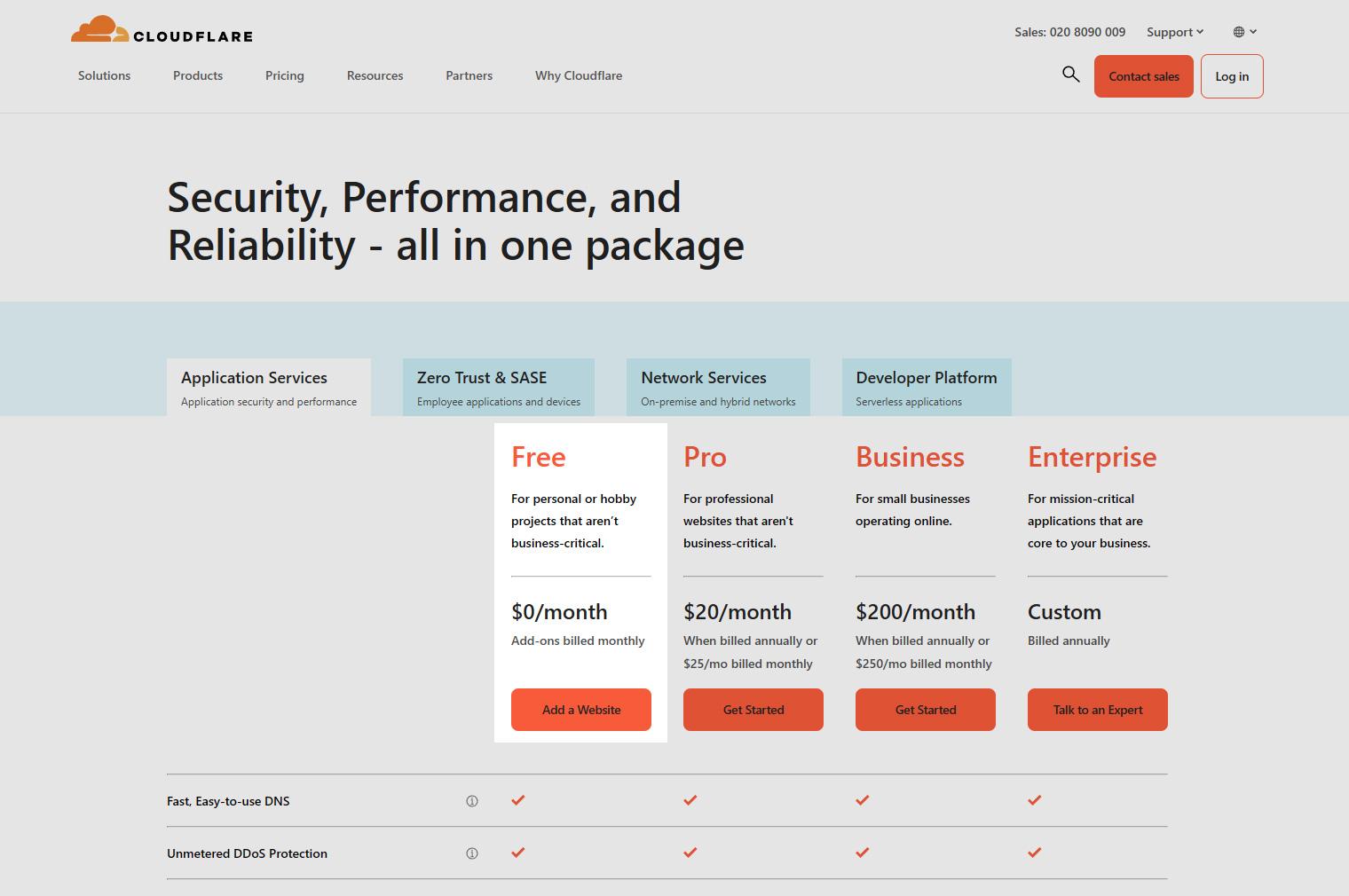Click info icon beside Fast, Easy-to-use DNS
This screenshot has height=896, width=1349.
(472, 801)
